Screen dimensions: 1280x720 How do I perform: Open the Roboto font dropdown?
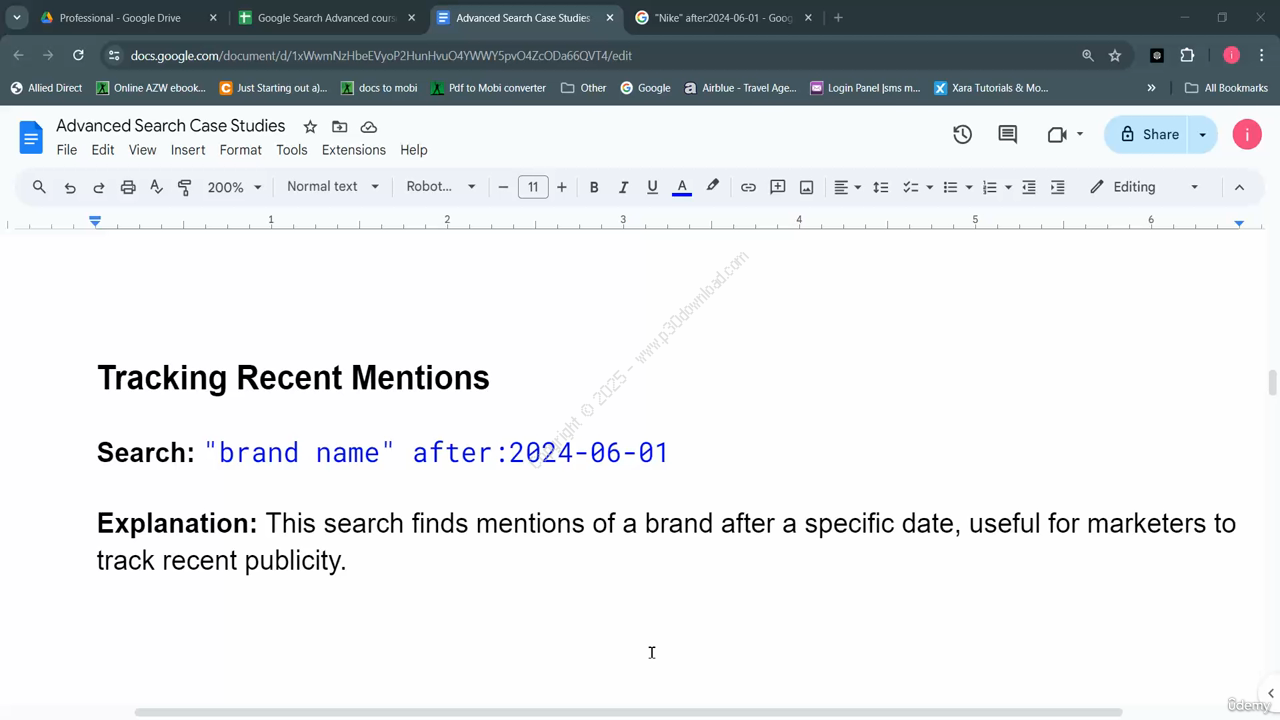click(x=441, y=187)
